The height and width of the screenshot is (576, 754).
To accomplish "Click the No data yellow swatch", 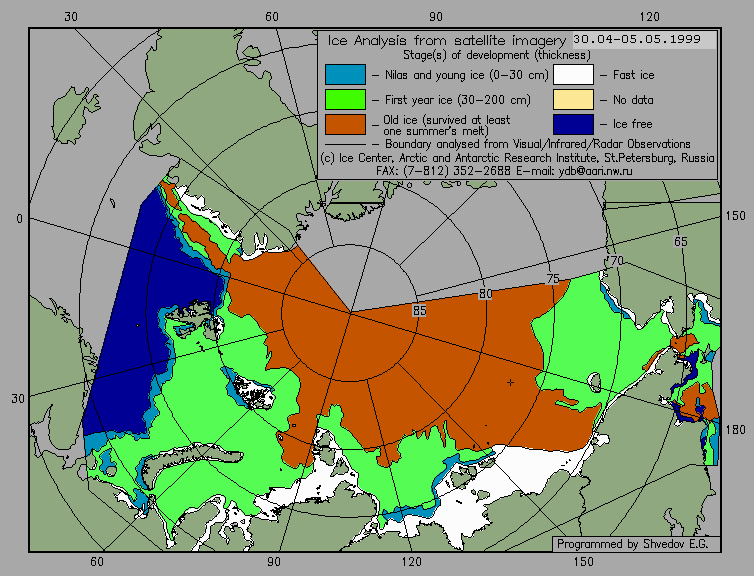I will click(x=573, y=100).
